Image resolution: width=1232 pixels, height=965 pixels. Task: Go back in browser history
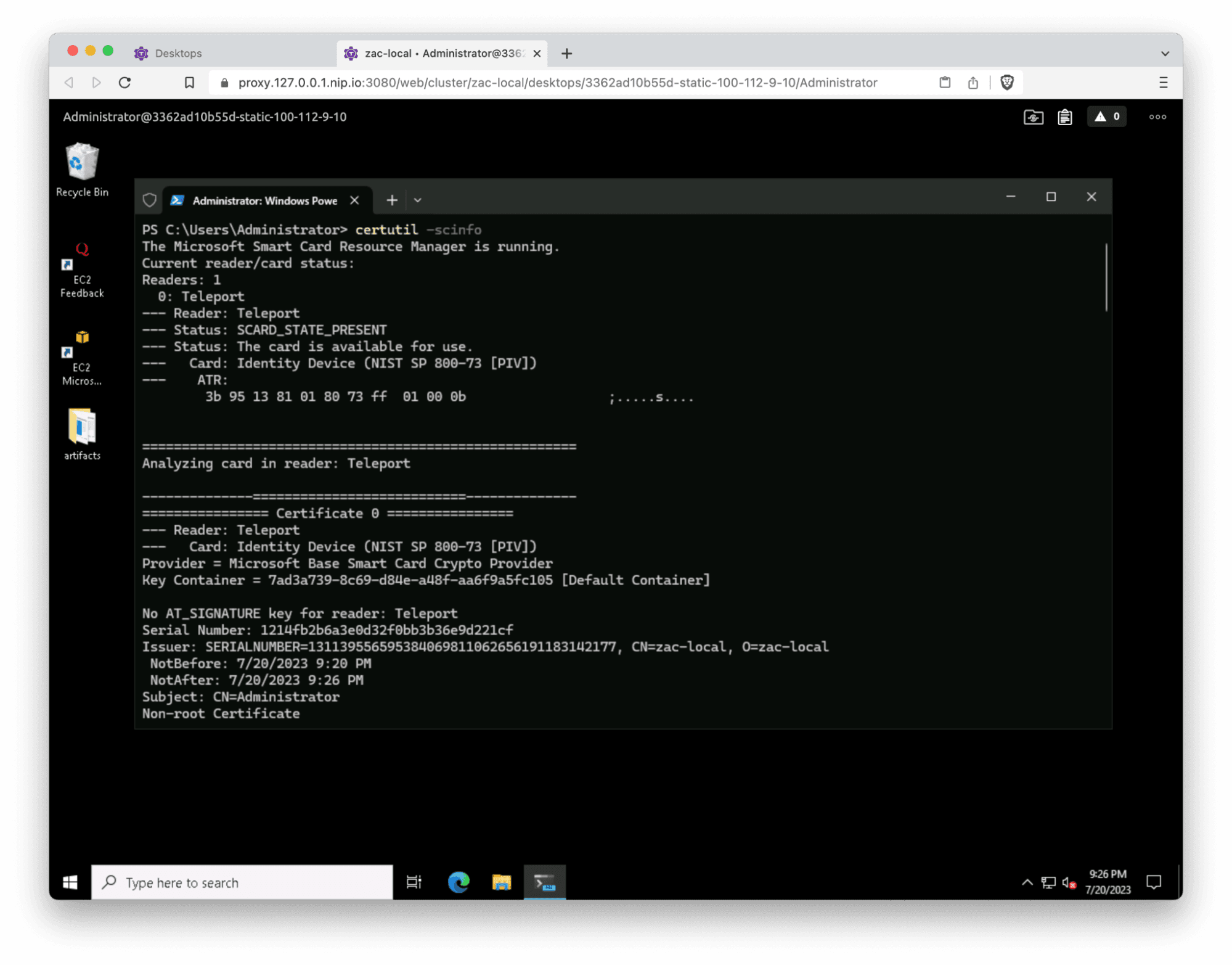click(68, 83)
